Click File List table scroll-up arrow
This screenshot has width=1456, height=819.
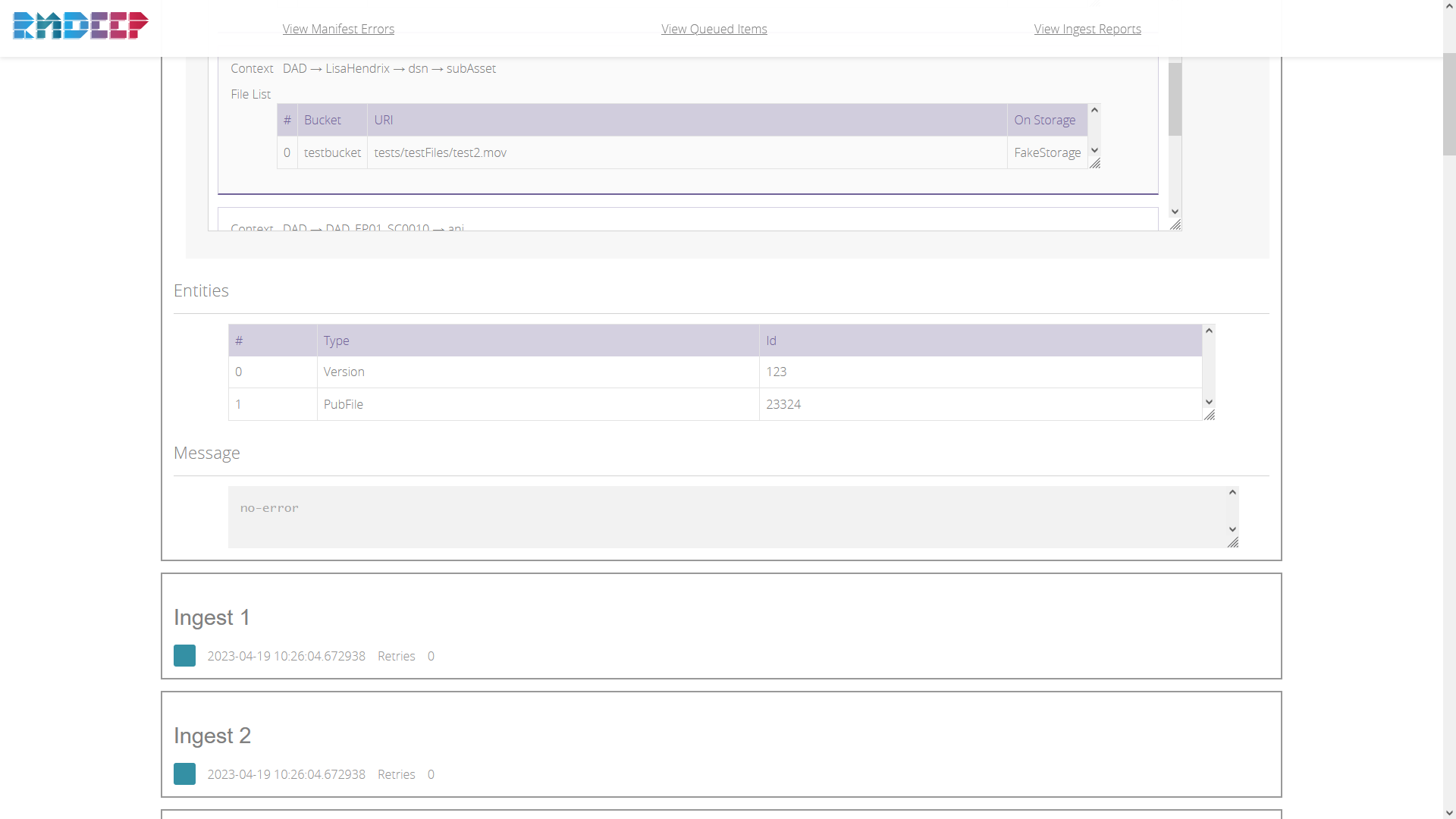1094,111
